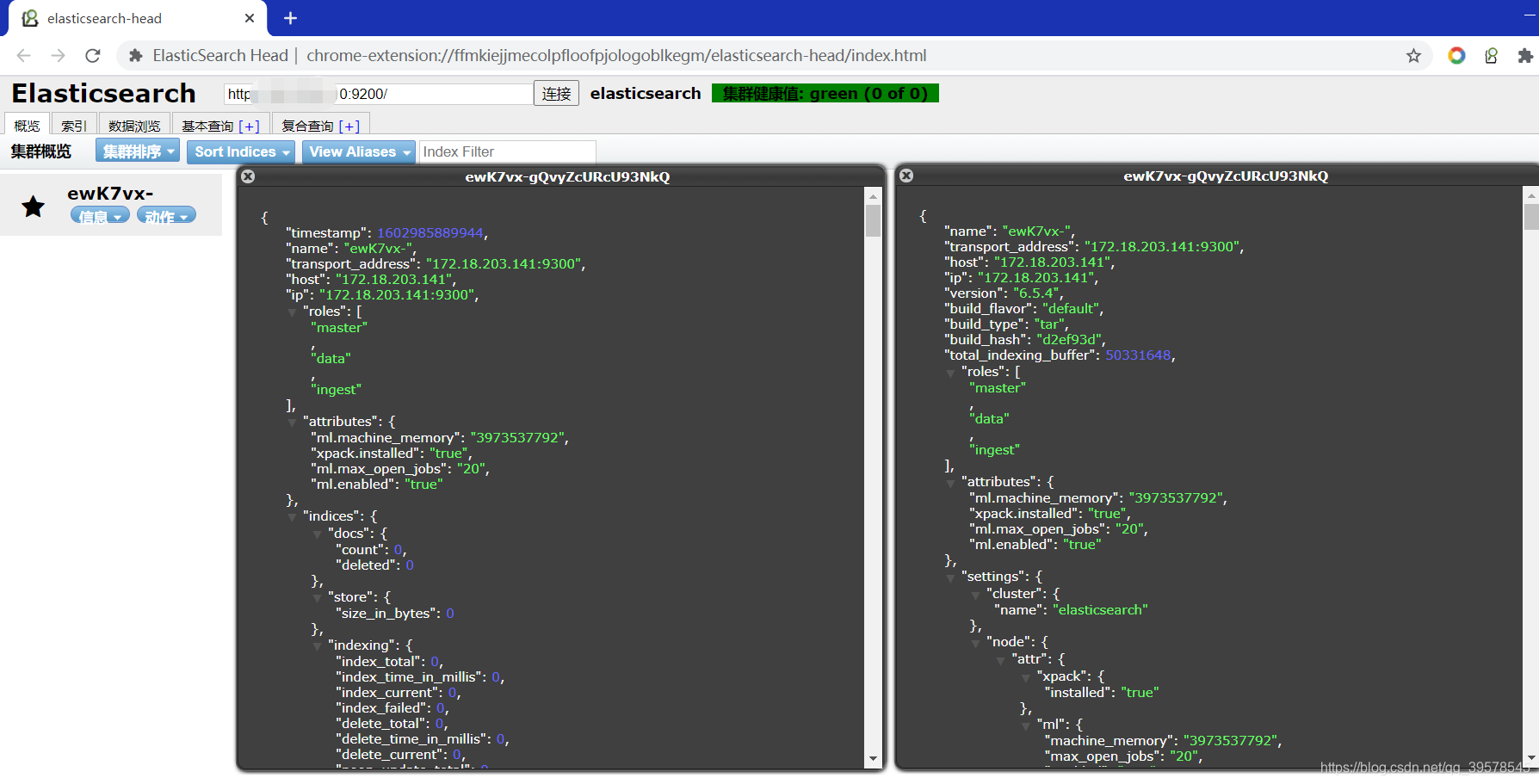Collapse the "xpack" node
Image resolution: width=1539 pixels, height=784 pixels.
(1025, 677)
